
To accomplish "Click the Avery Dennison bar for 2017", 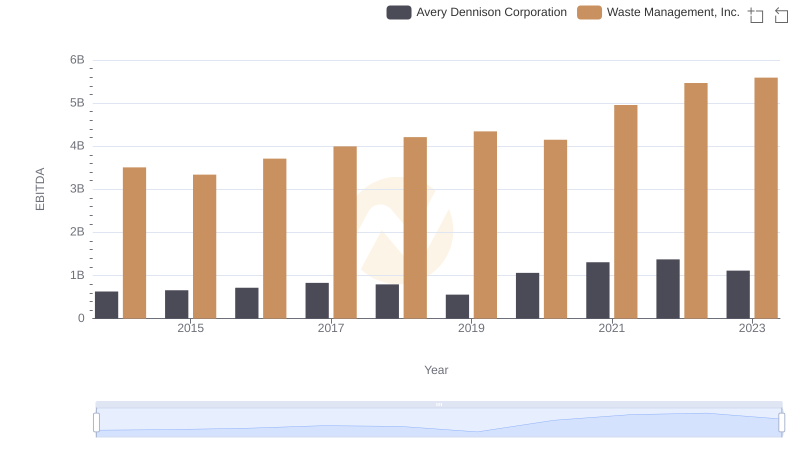I will pos(317,300).
